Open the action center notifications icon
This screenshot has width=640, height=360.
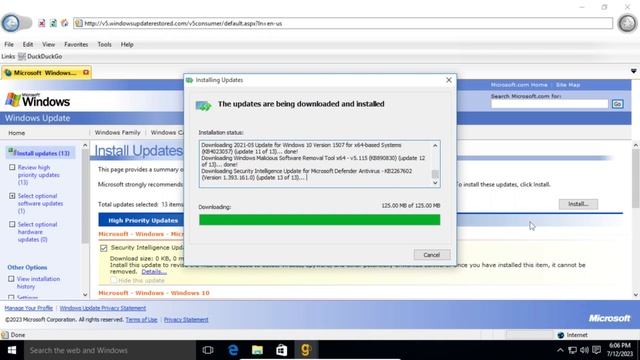pos(597,350)
